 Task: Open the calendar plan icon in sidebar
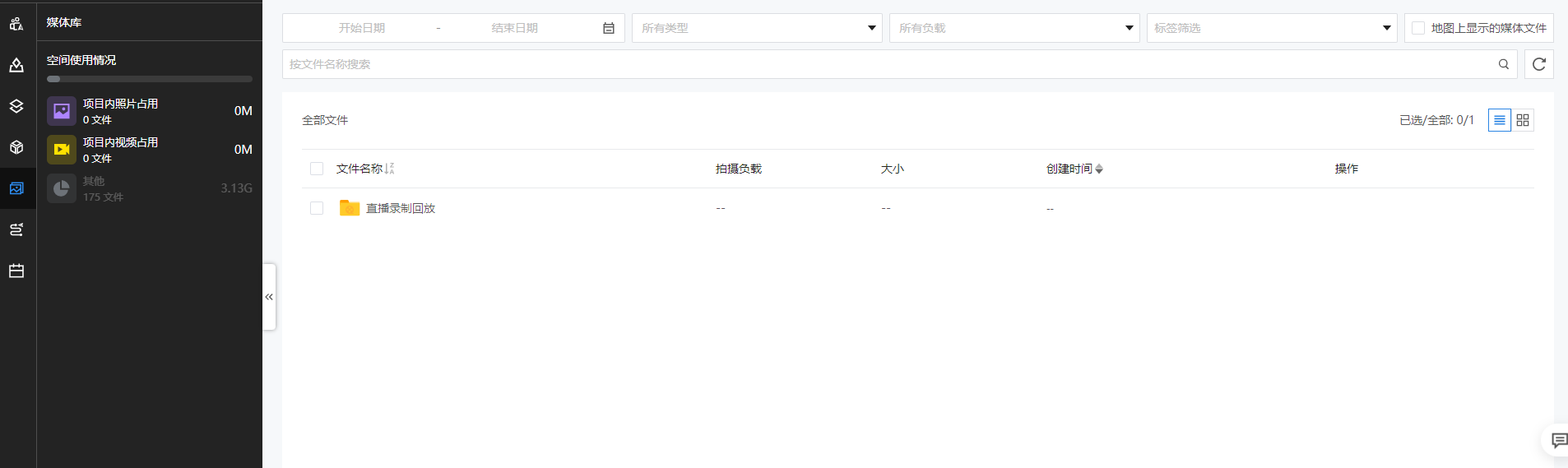(x=16, y=271)
